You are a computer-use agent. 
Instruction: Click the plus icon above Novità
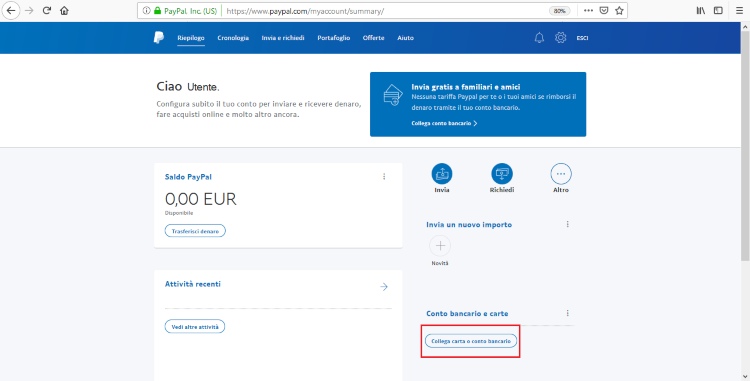tap(440, 246)
